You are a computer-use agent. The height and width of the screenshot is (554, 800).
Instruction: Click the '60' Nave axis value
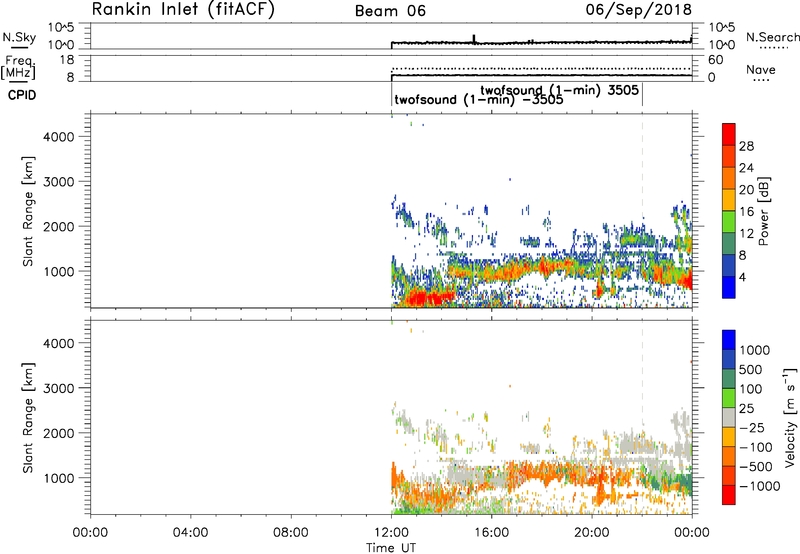[x=715, y=60]
